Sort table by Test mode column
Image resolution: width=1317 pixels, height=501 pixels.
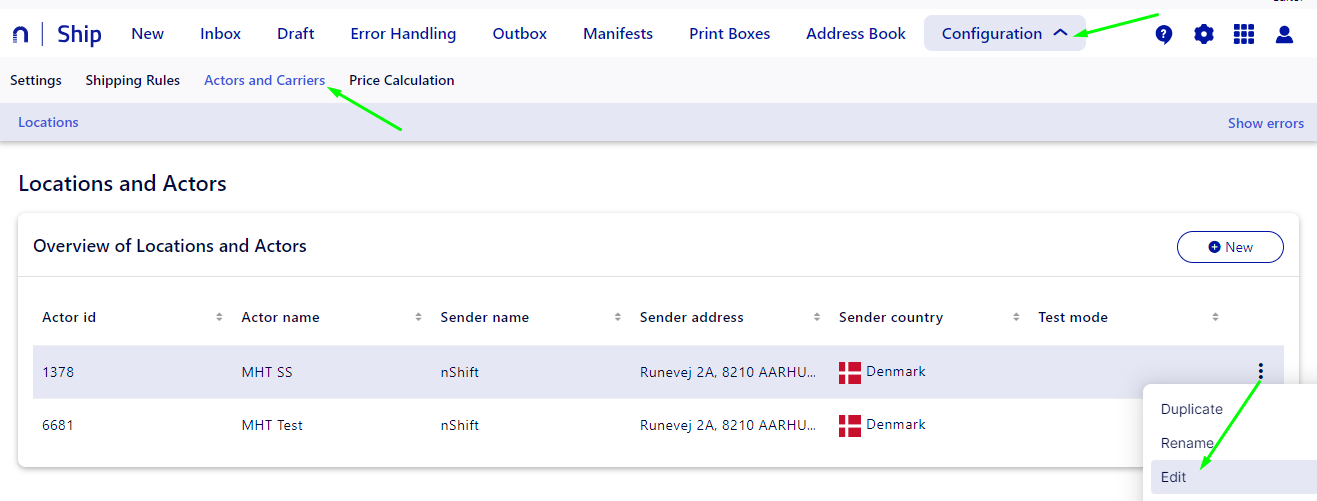click(x=1215, y=318)
